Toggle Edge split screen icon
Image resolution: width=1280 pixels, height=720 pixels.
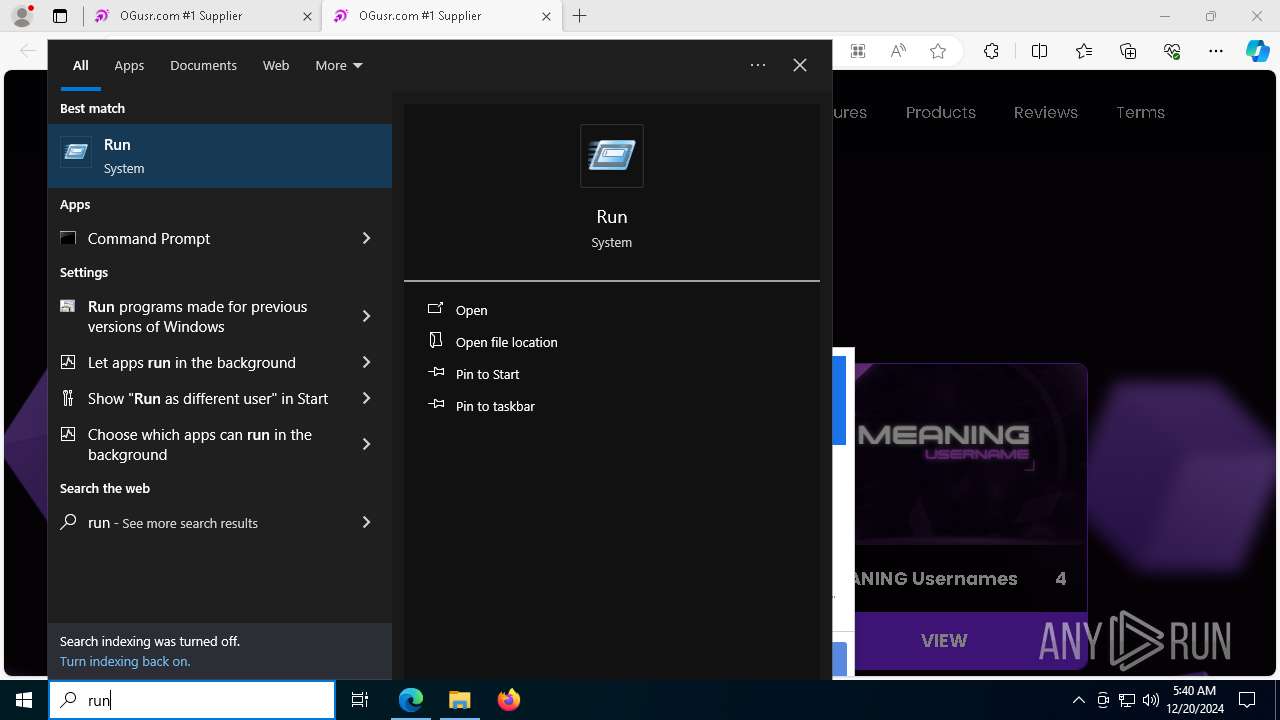click(1039, 51)
